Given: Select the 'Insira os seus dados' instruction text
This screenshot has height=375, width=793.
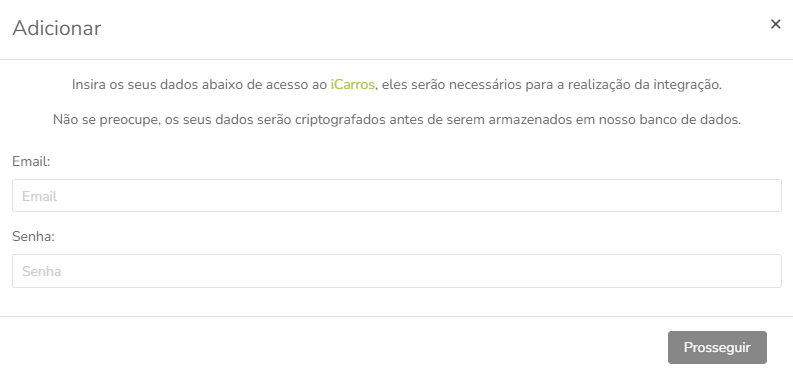Looking at the screenshot, I should 396,85.
